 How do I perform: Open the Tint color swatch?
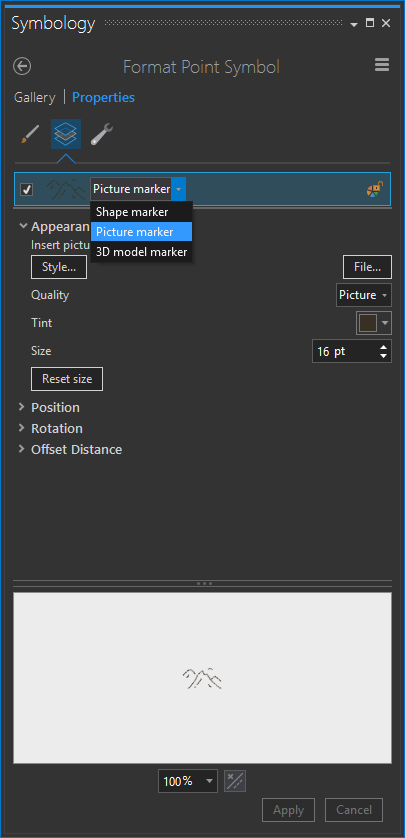[373, 323]
